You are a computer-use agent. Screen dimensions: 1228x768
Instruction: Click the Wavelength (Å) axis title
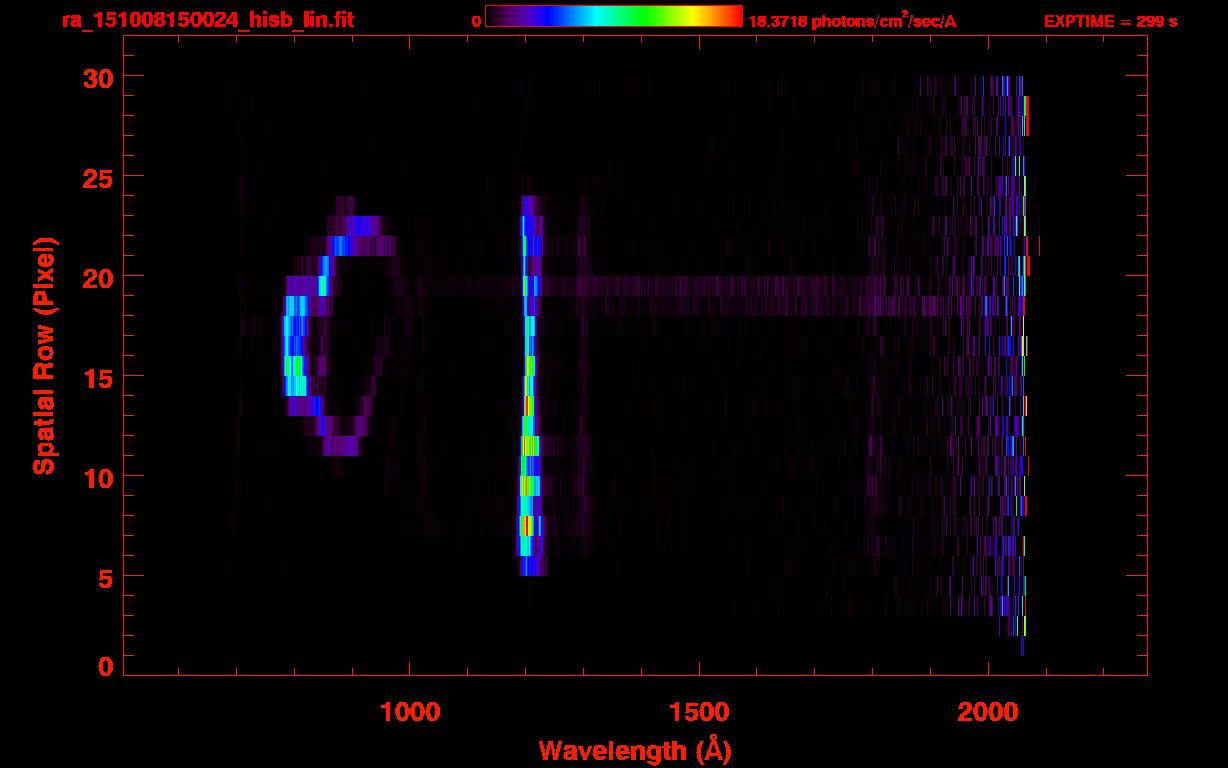point(635,750)
